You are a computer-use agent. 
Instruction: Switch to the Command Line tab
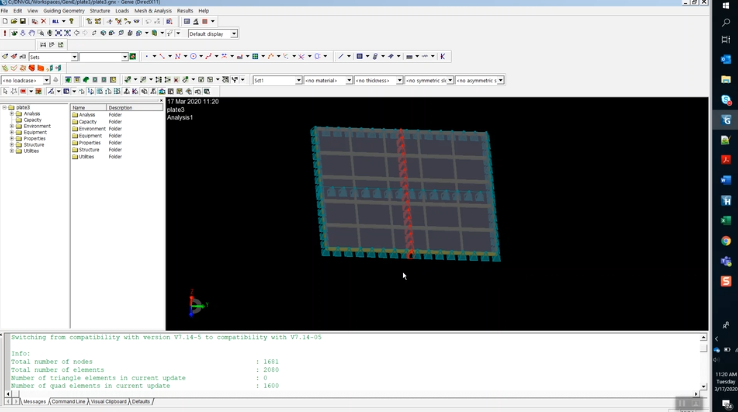pyautogui.click(x=69, y=402)
